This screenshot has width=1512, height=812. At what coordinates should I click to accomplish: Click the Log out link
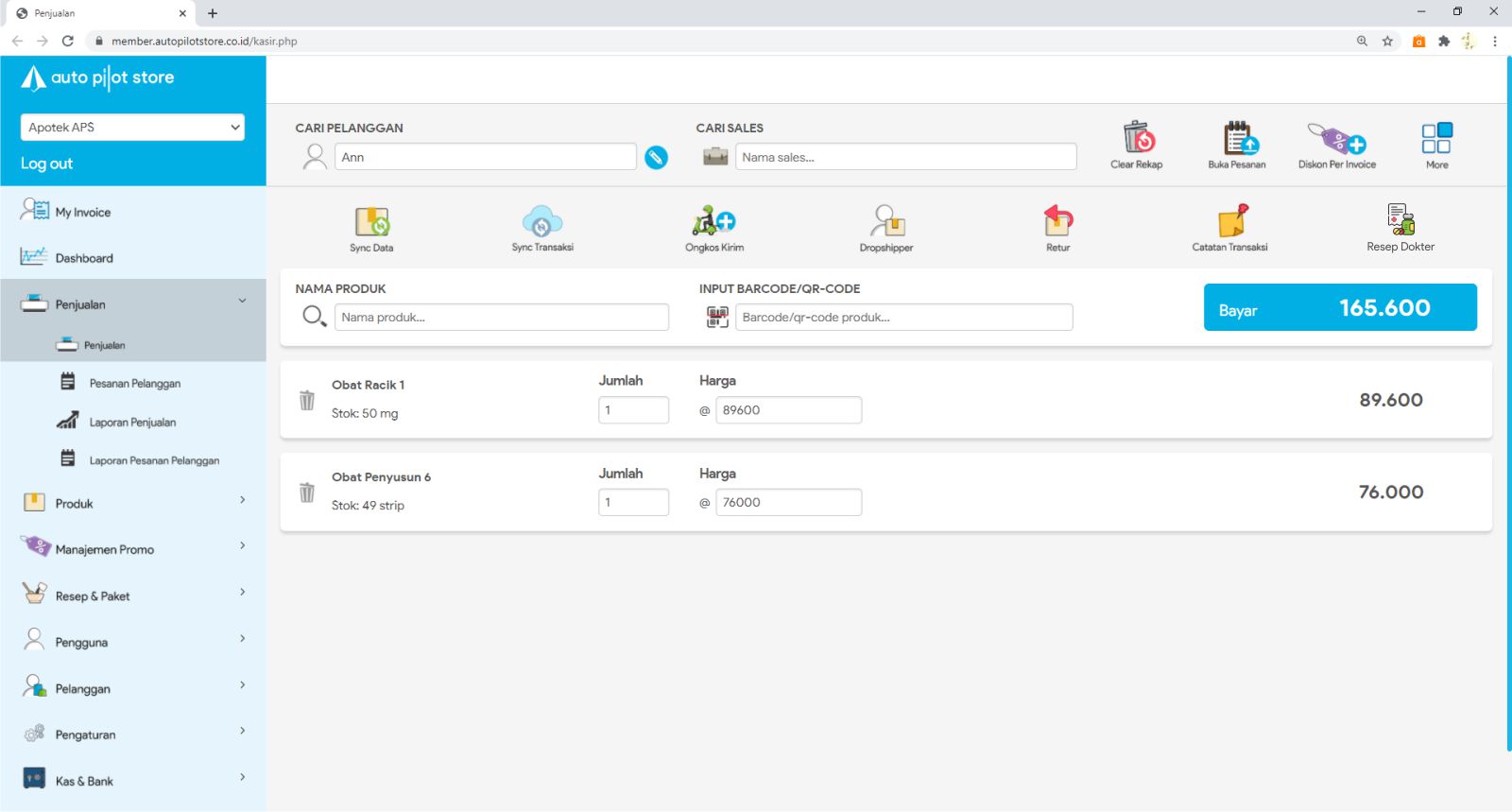pyautogui.click(x=47, y=164)
